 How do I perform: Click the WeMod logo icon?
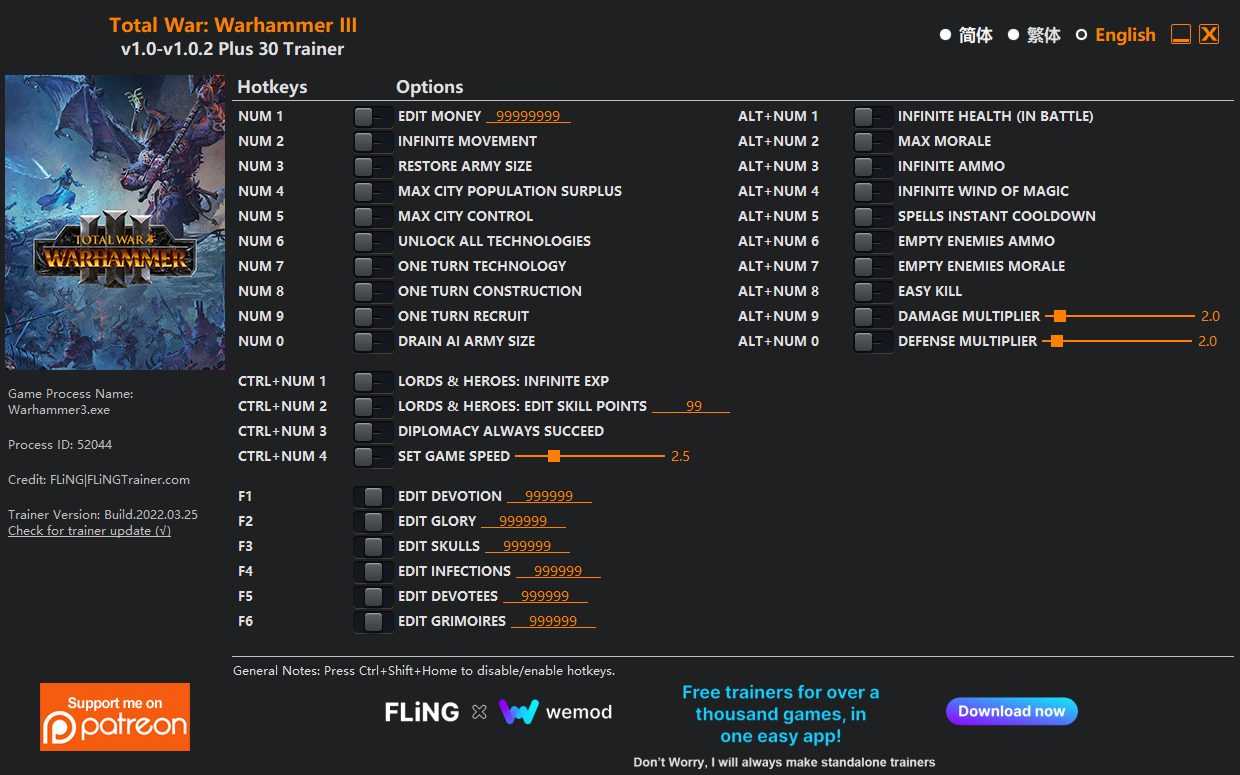click(x=519, y=712)
